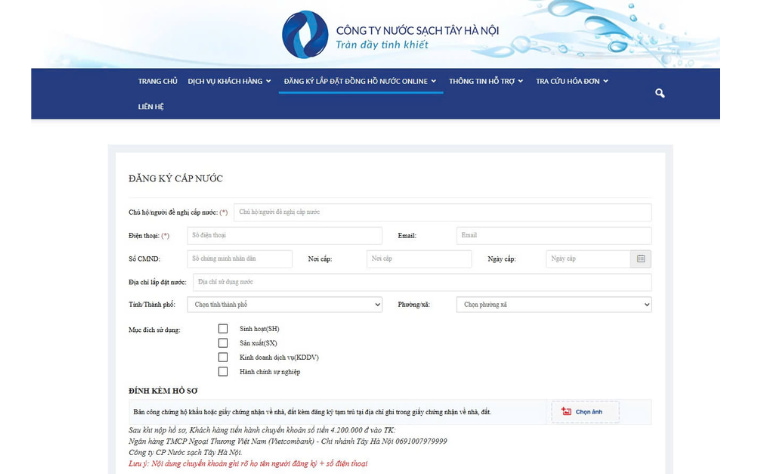Click the Vietcombank account line text
Viewport: 768px width, 474px height.
[x=288, y=441]
